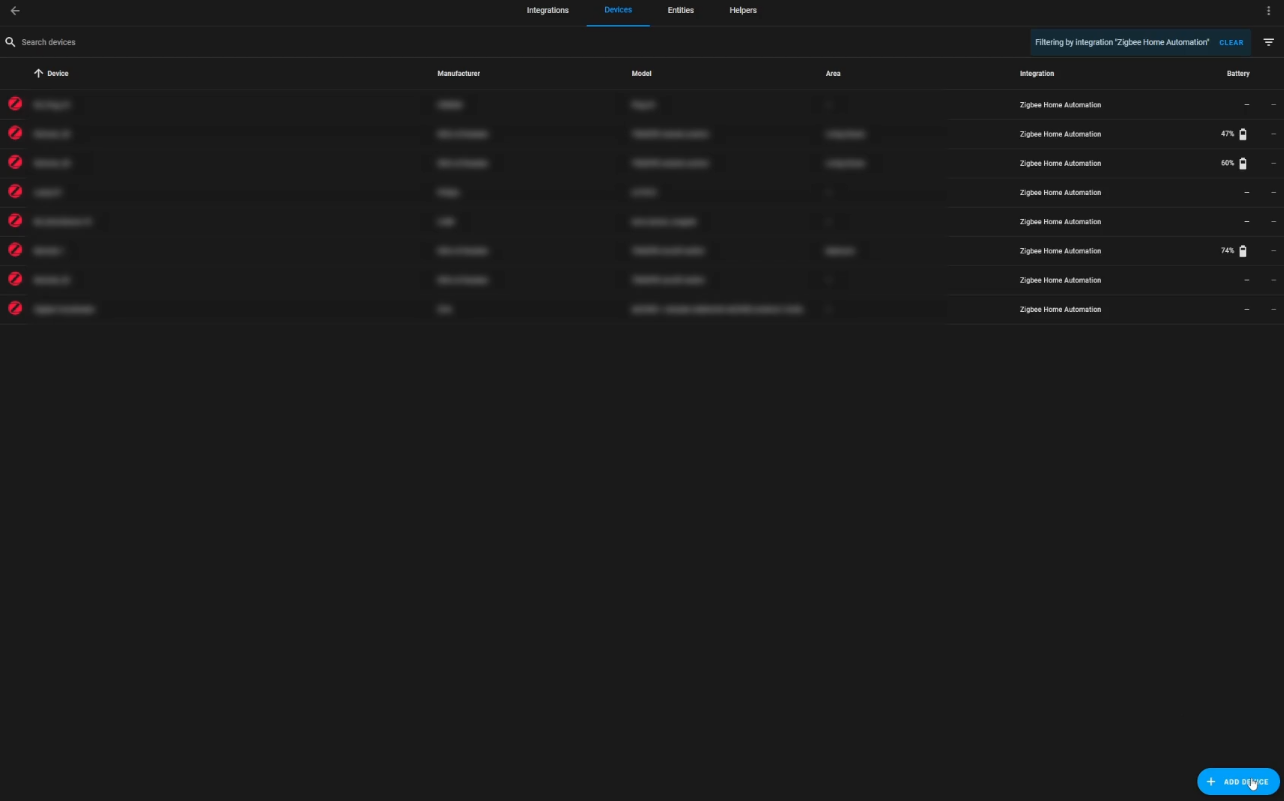Switch to the Integrations tab
The image size is (1284, 801).
[548, 11]
